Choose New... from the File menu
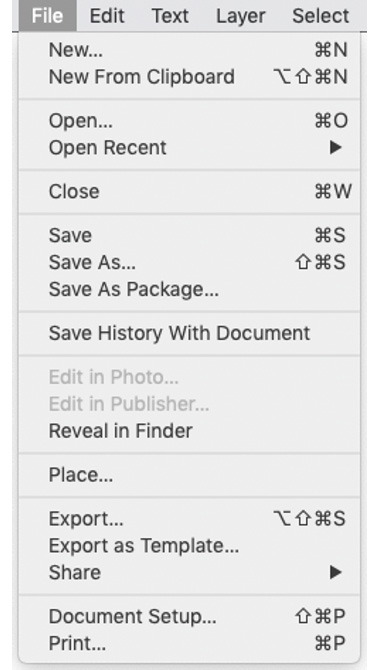This screenshot has height=670, width=379. point(189,50)
